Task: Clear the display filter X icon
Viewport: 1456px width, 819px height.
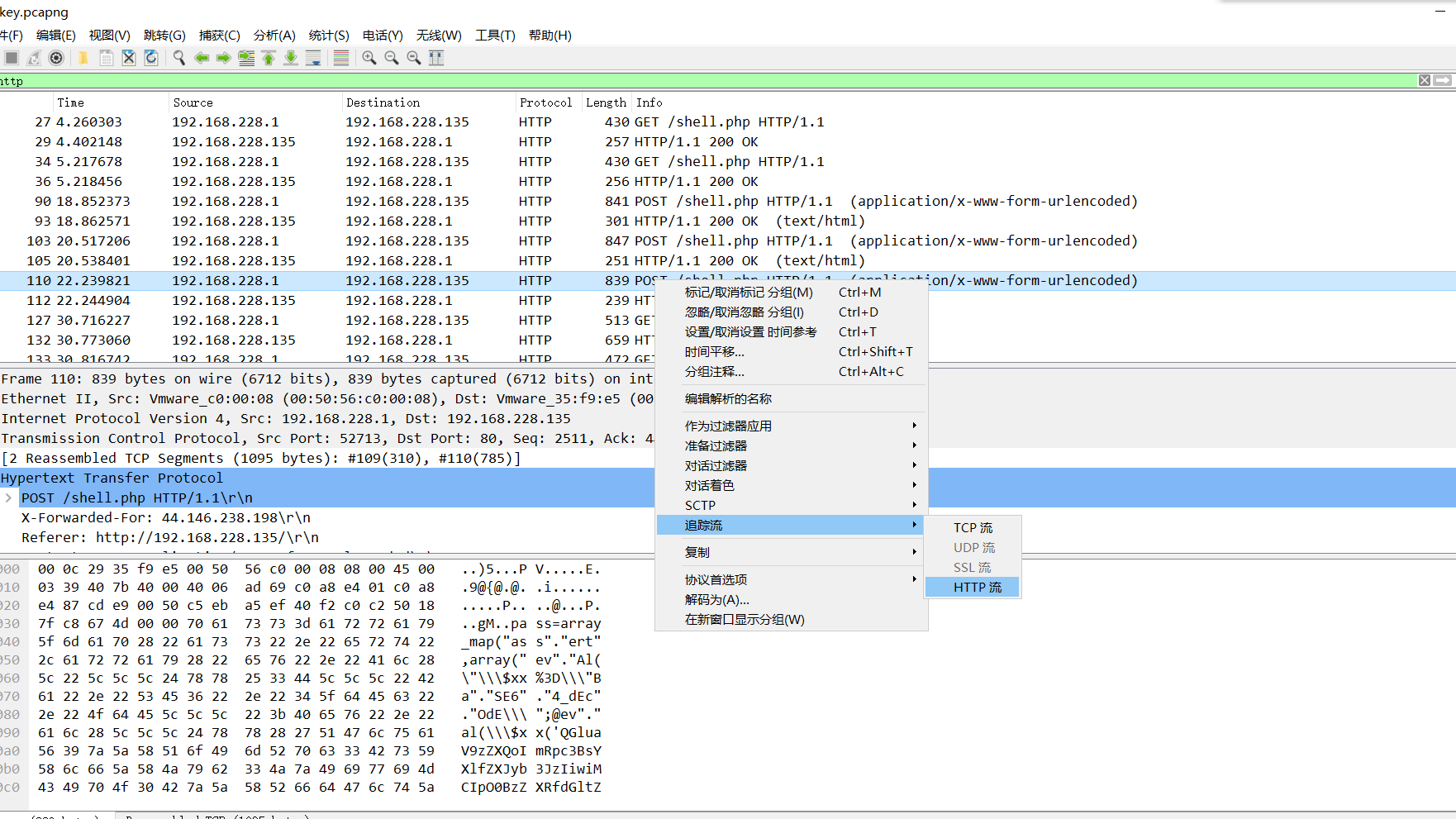Action: point(1425,80)
